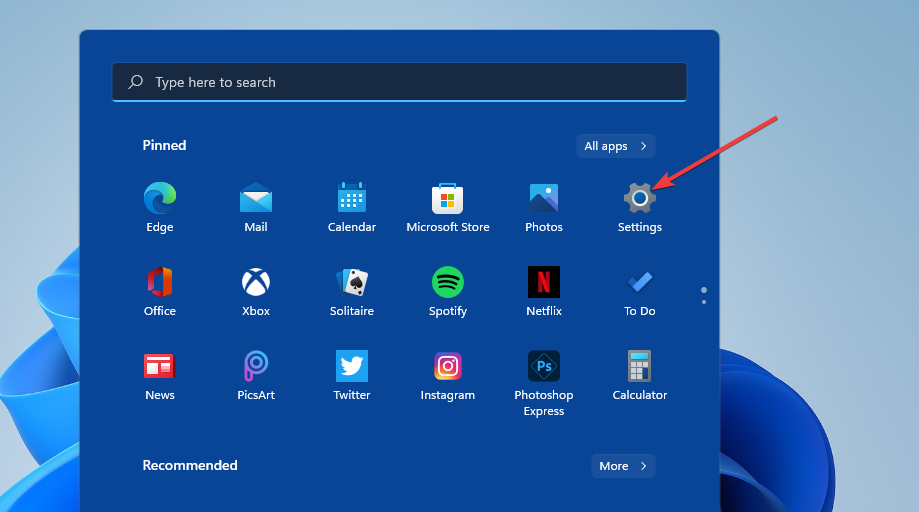This screenshot has height=512, width=919.
Task: Open Photoshop Express
Action: pos(544,384)
